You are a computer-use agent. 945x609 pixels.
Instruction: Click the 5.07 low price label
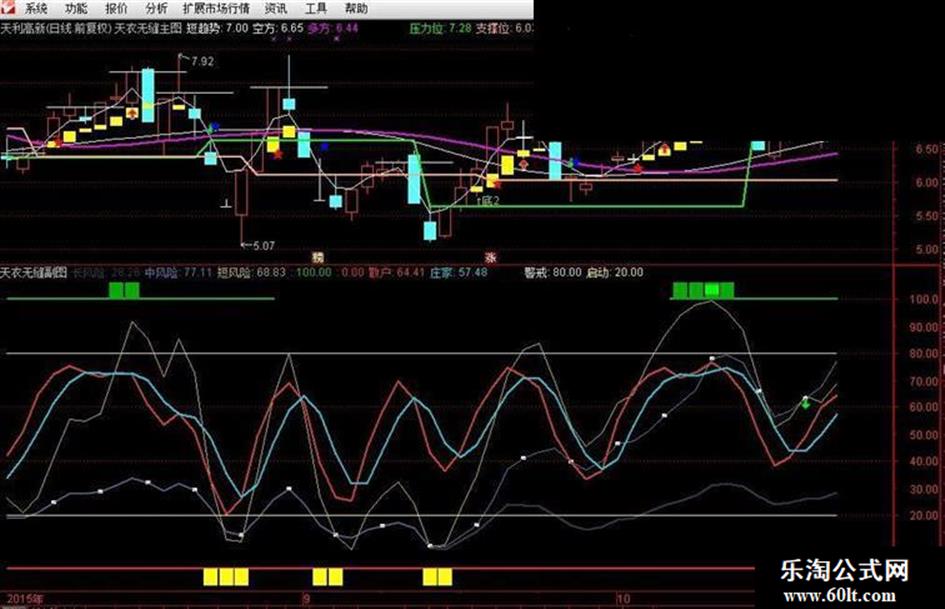click(x=263, y=246)
